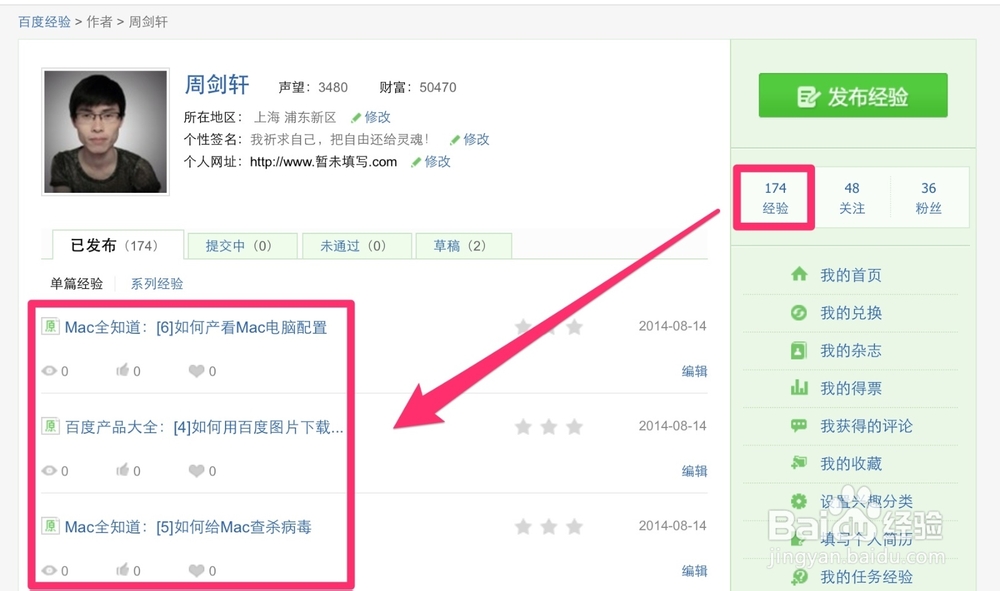Click the user profile photo

point(105,132)
